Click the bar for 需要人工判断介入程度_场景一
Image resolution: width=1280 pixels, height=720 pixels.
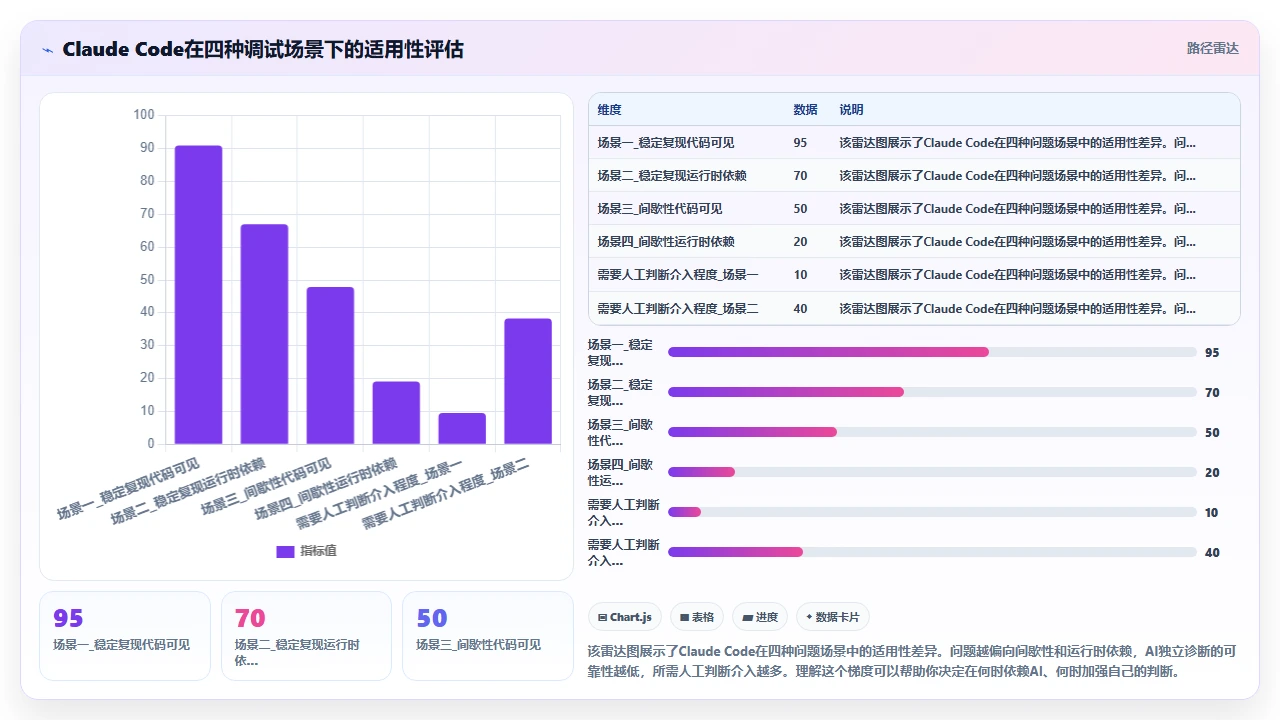(462, 428)
